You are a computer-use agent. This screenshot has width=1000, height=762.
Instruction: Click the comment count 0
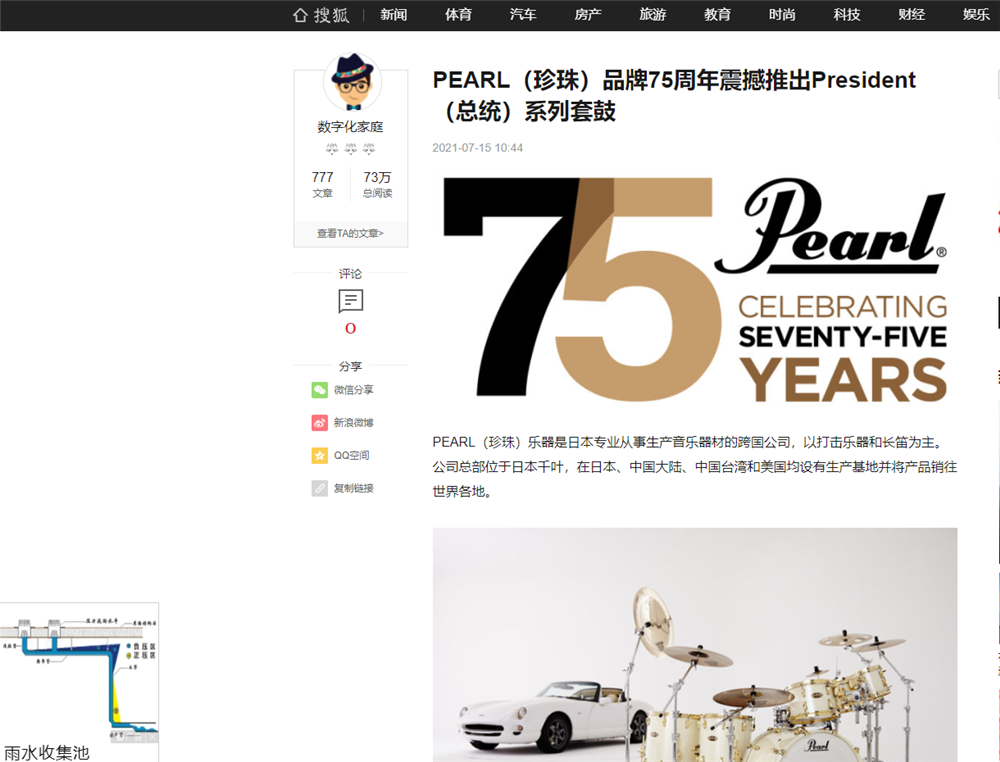pyautogui.click(x=350, y=328)
